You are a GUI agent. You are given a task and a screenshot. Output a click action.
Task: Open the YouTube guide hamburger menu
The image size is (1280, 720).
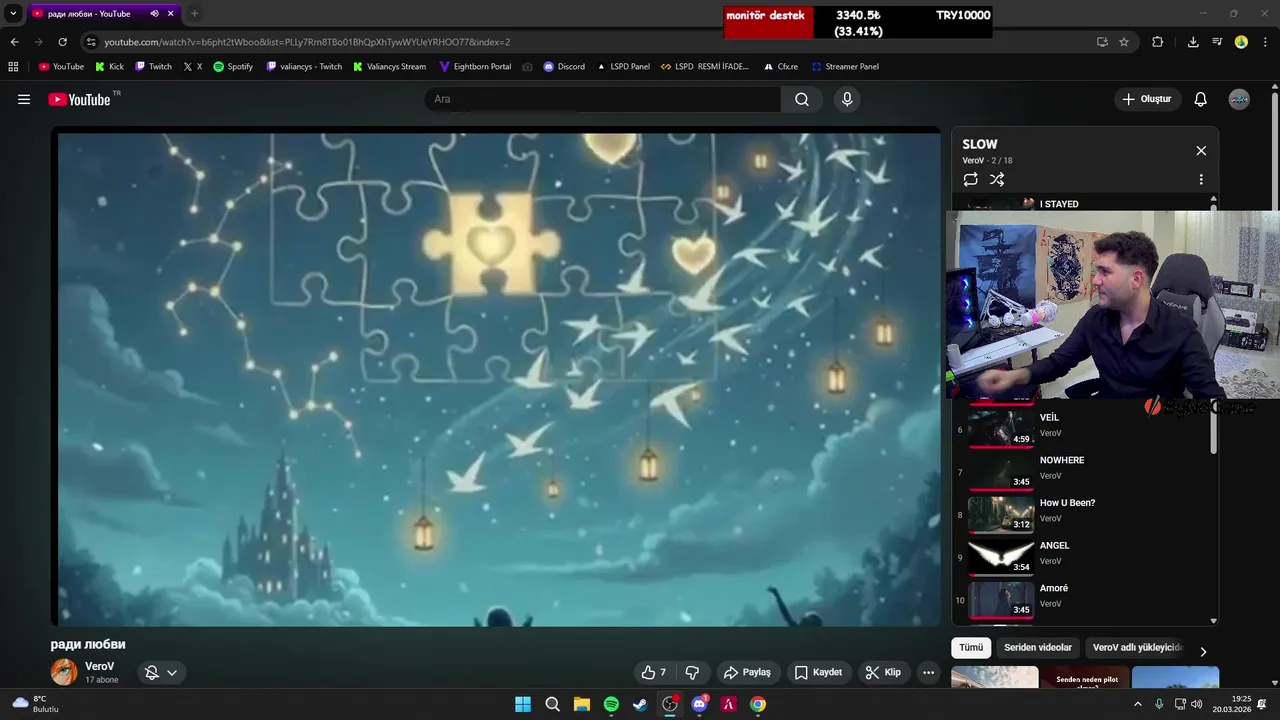24,99
